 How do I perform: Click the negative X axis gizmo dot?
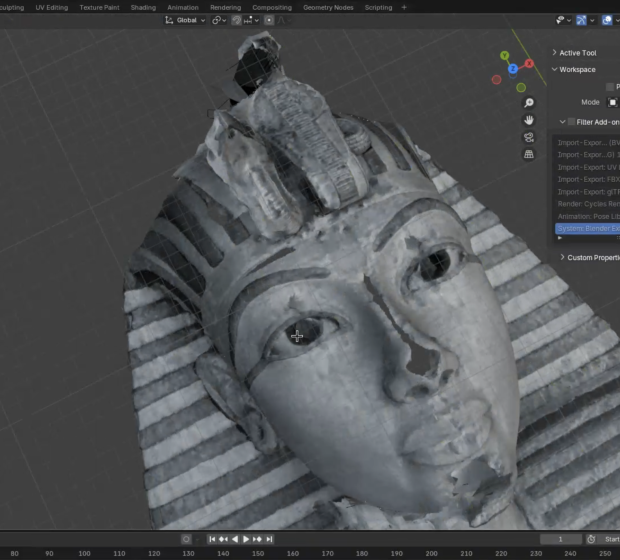point(497,80)
